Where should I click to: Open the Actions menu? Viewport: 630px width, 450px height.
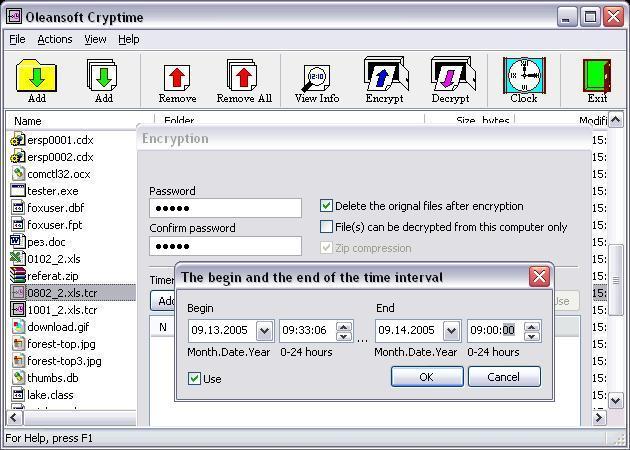pos(55,39)
